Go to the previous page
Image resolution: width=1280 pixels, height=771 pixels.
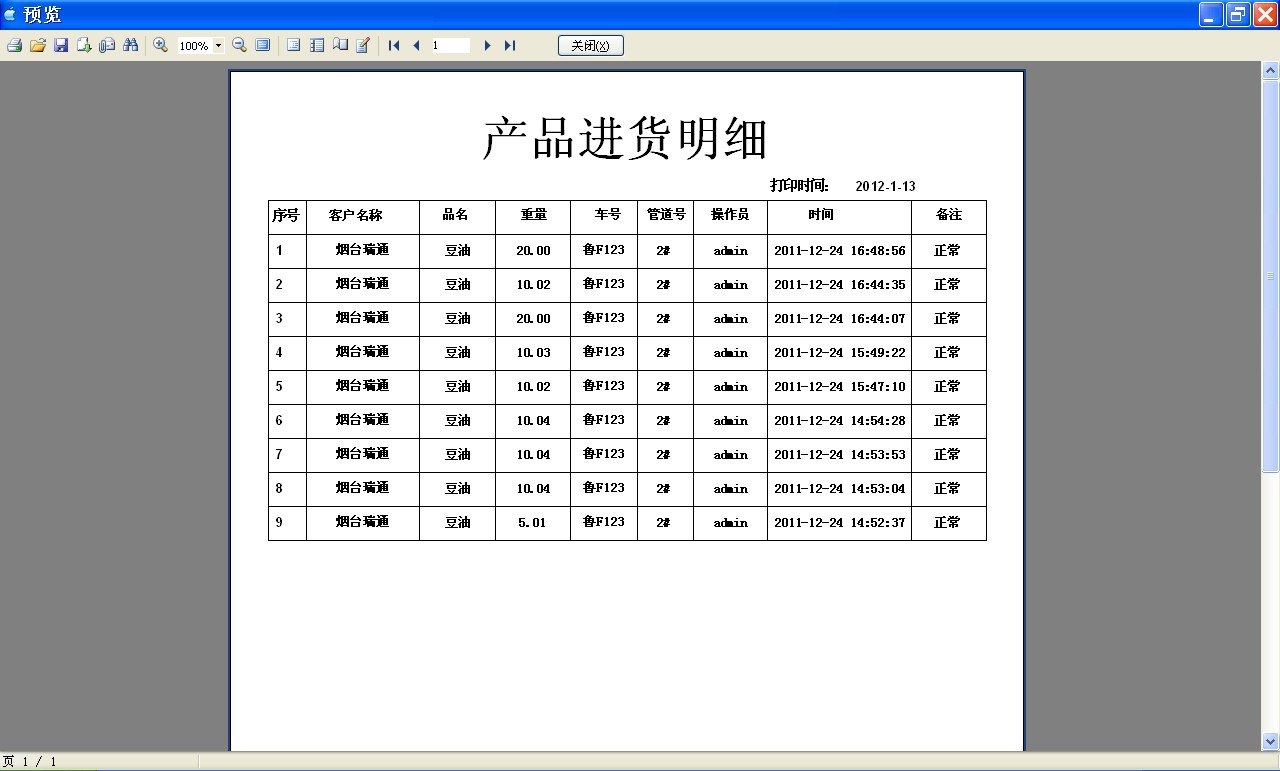(416, 45)
